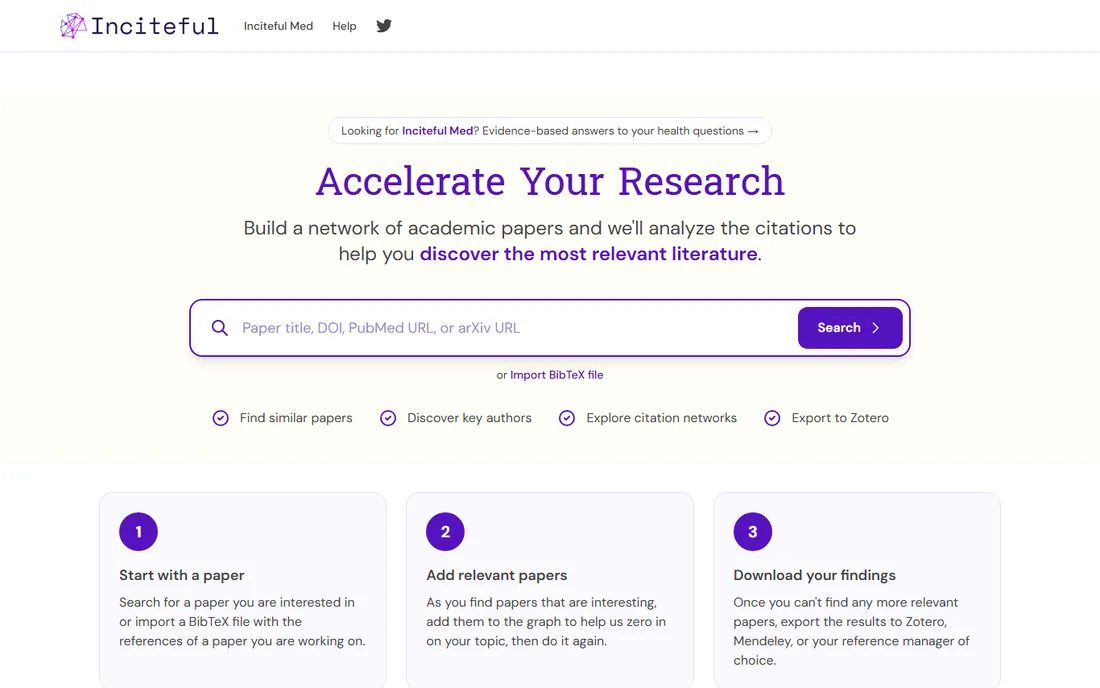Viewport: 1100px width, 688px height.
Task: Click the Inciteful logo
Action: [x=139, y=26]
